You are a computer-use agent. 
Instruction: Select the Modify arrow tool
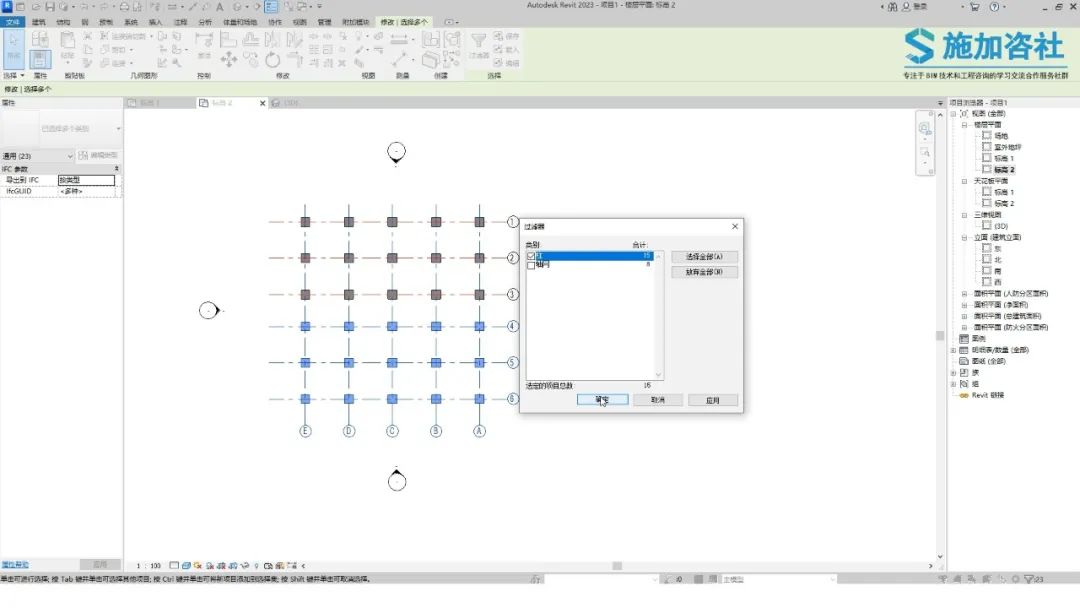13,48
